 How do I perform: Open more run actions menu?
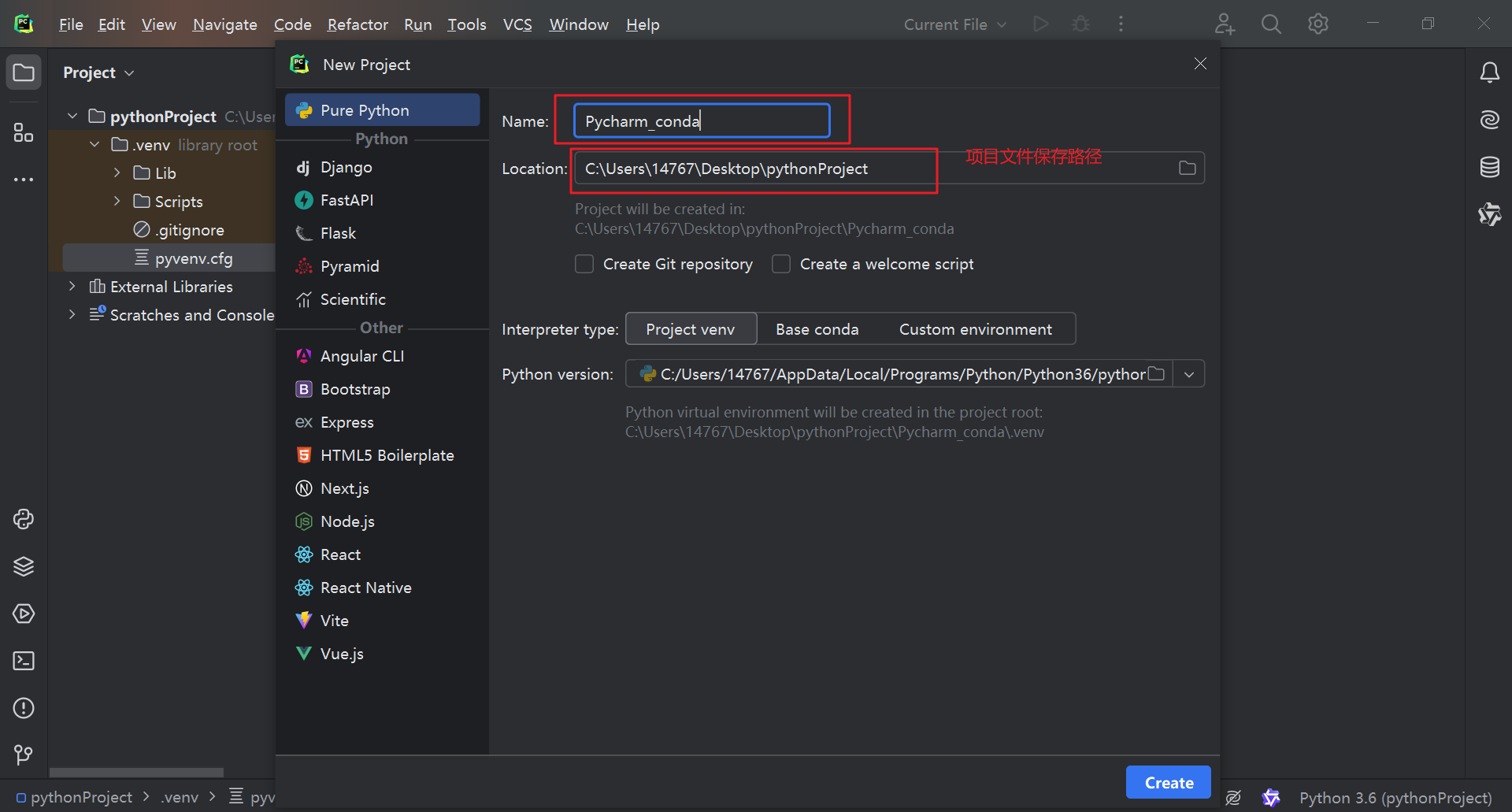(x=1121, y=24)
